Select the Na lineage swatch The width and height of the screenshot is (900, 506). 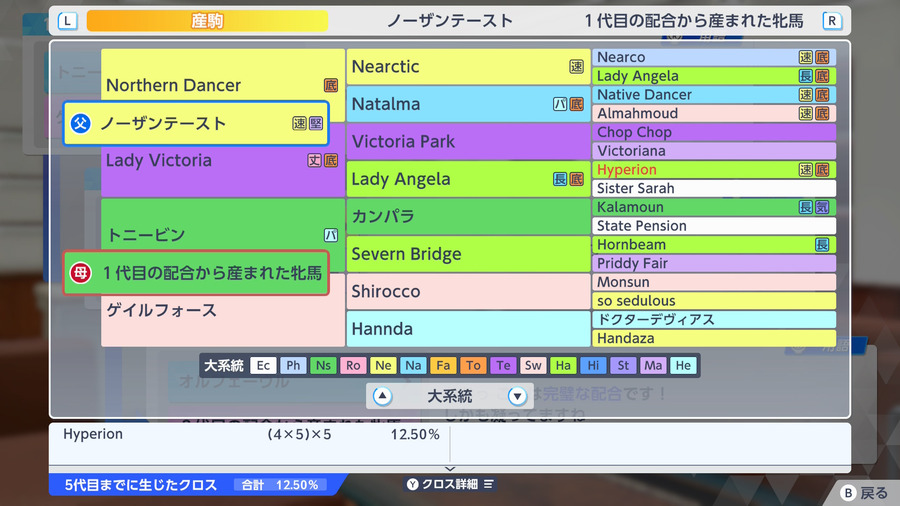(x=413, y=365)
